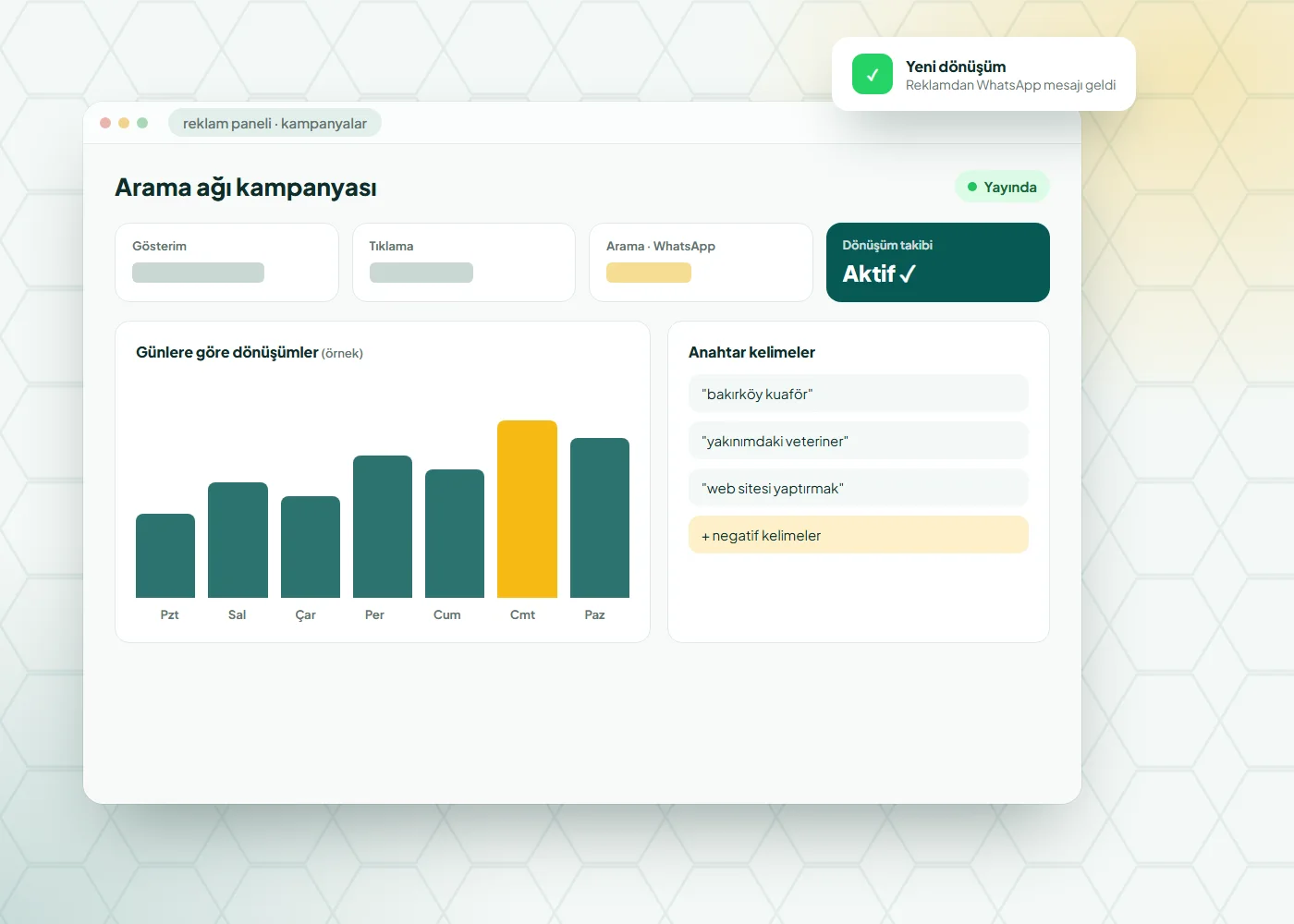
Task: Click the yellow placeholder under Arama · WhatsApp
Action: 649,273
